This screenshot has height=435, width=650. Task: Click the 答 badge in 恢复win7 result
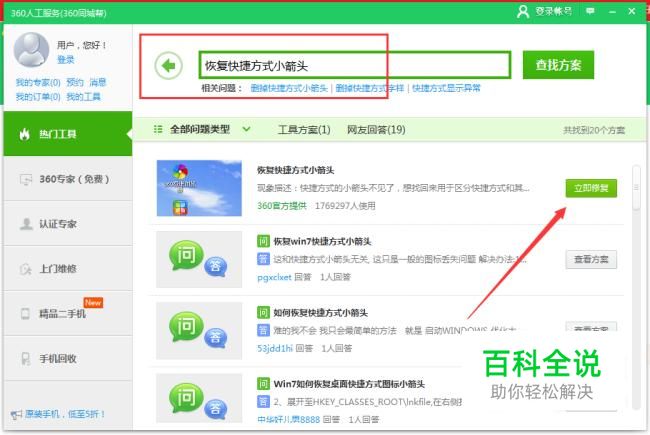pos(263,259)
